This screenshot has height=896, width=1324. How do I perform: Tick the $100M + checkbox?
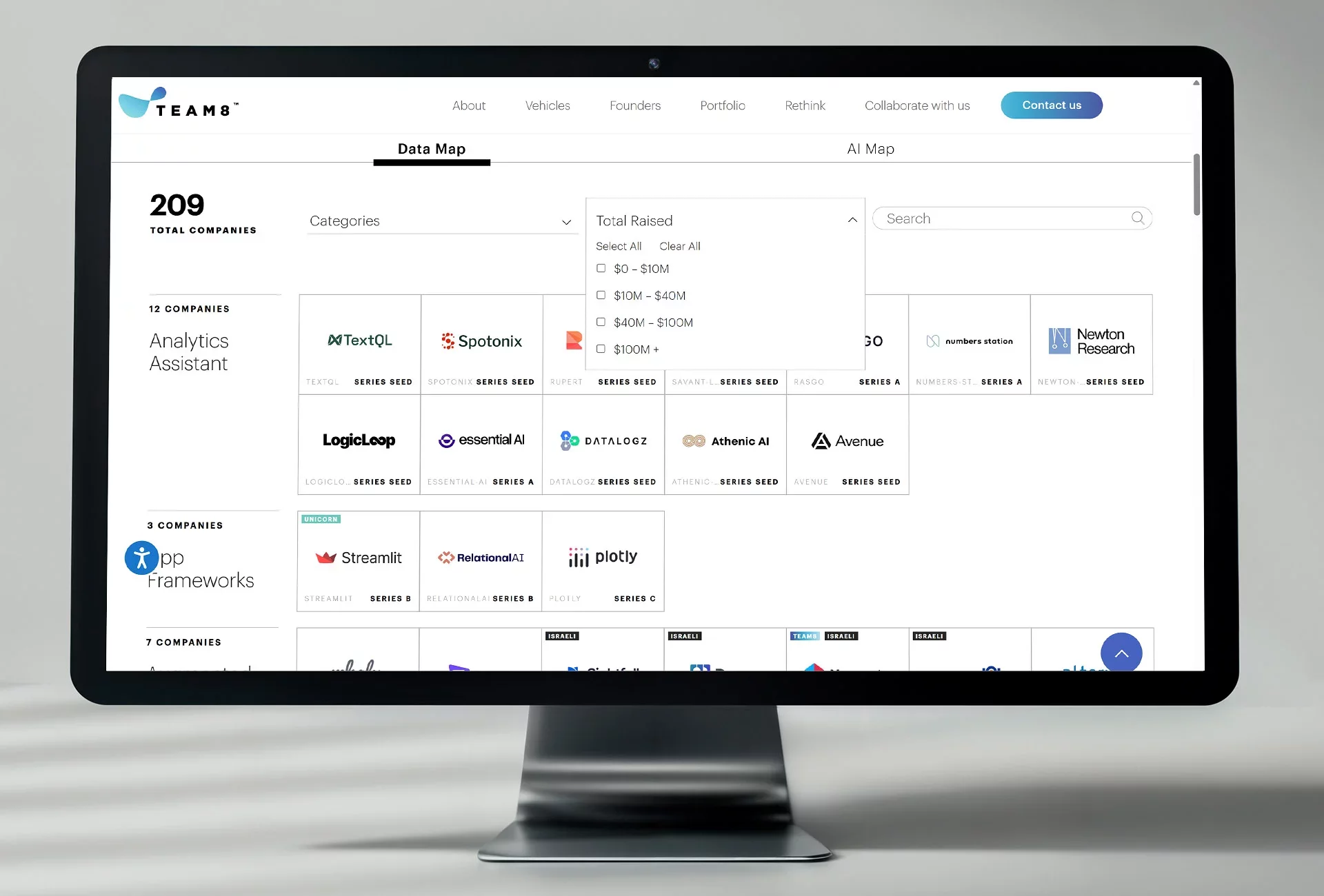601,349
